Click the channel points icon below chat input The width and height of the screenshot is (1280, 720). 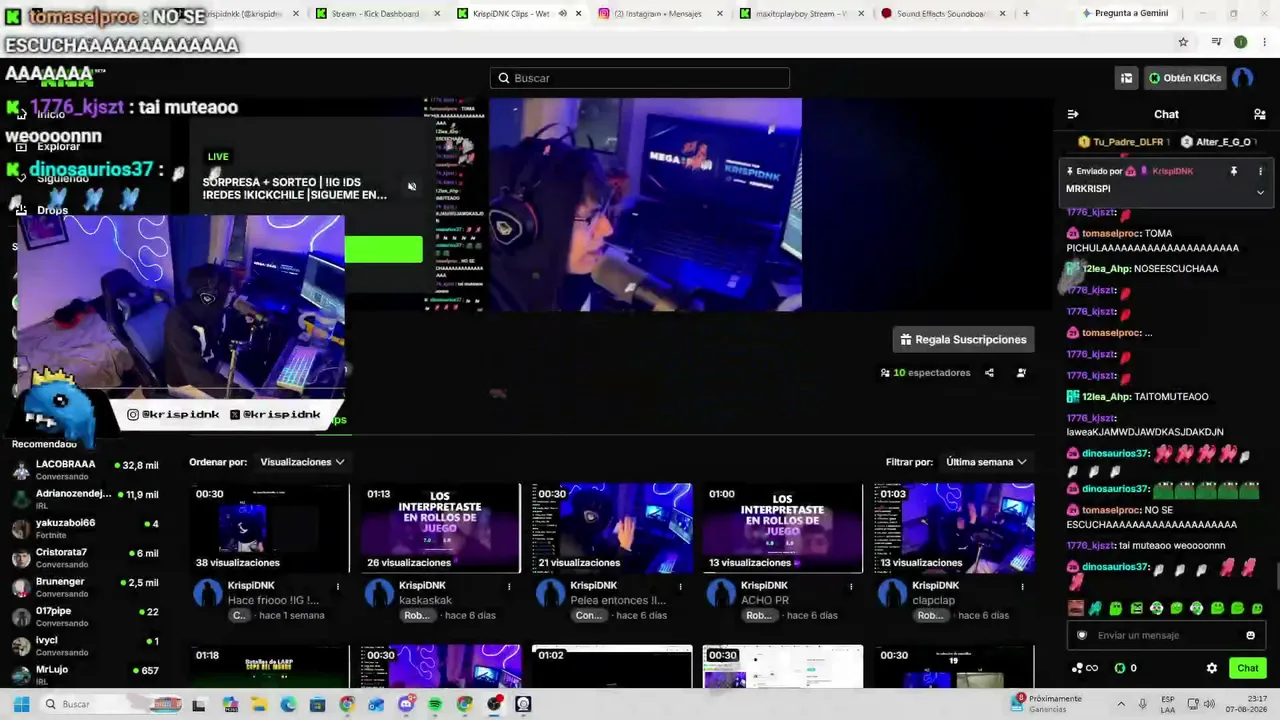coord(1085,668)
